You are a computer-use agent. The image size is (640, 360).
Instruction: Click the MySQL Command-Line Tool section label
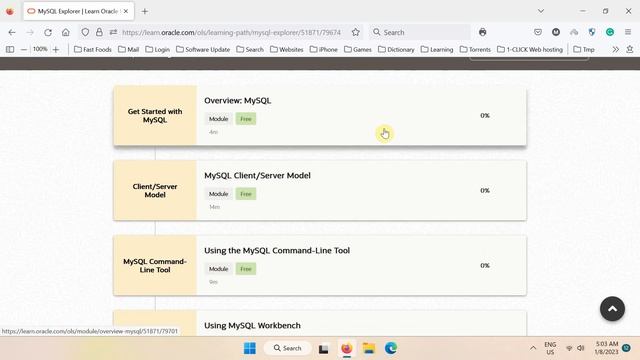155,266
